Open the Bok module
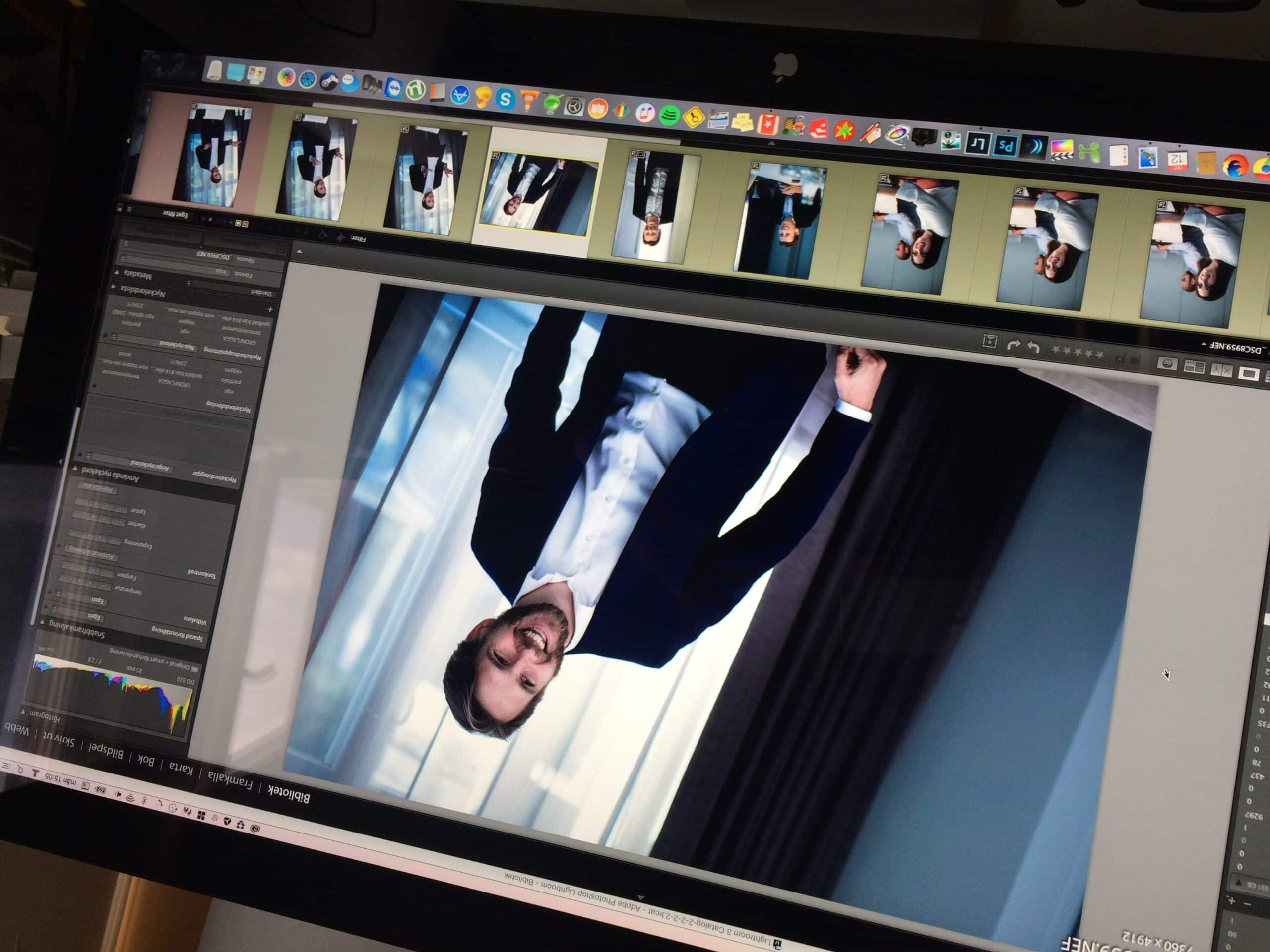The image size is (1270, 952). (145, 760)
